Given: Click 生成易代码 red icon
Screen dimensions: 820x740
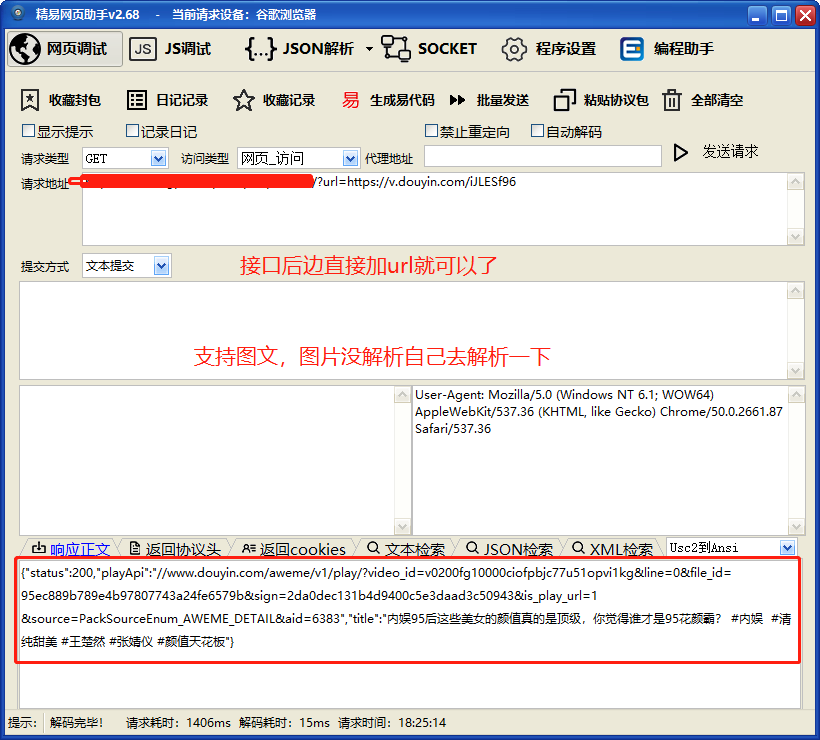Looking at the screenshot, I should [x=350, y=100].
